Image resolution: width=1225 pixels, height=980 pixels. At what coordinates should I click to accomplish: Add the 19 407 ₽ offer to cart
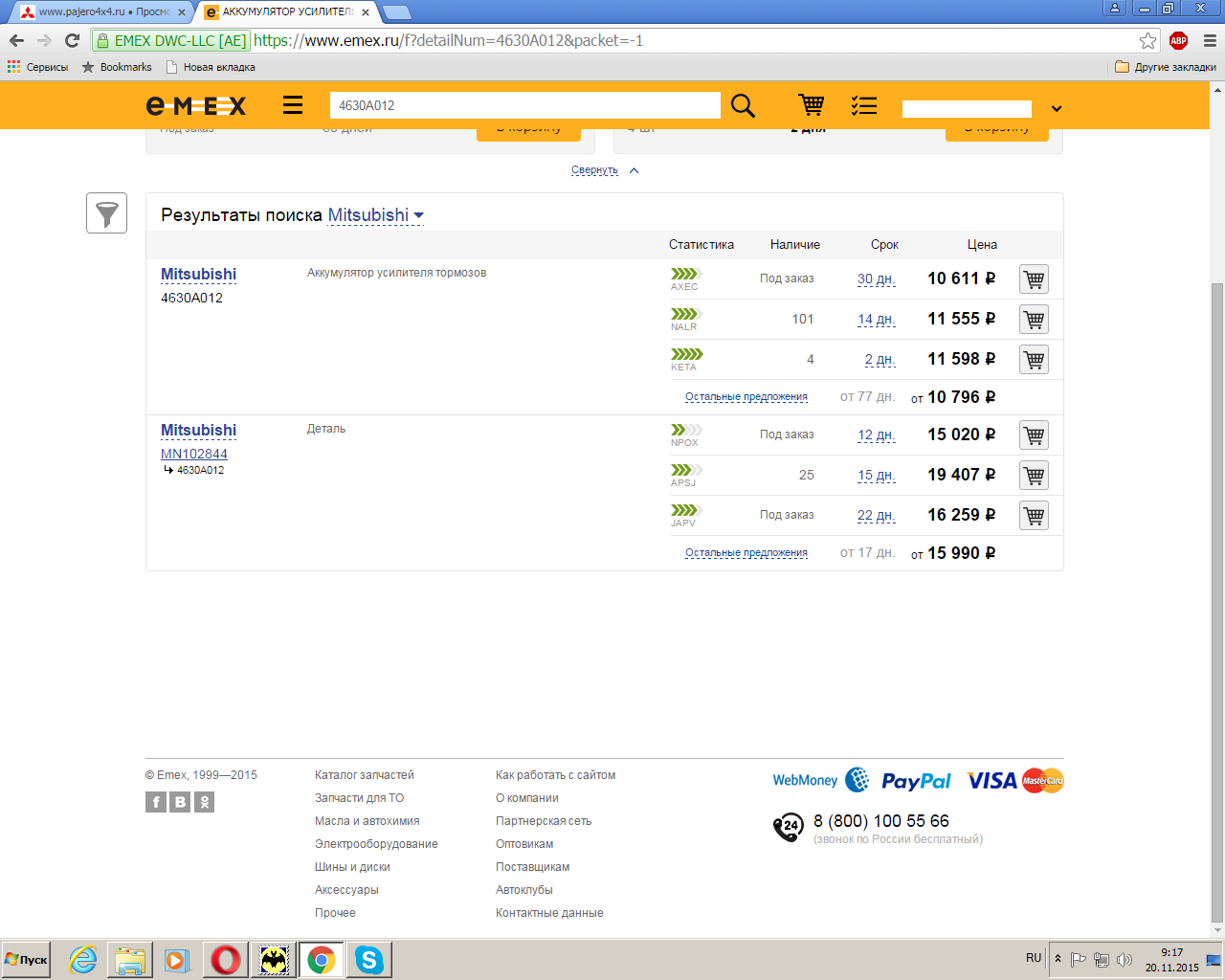[1034, 476]
